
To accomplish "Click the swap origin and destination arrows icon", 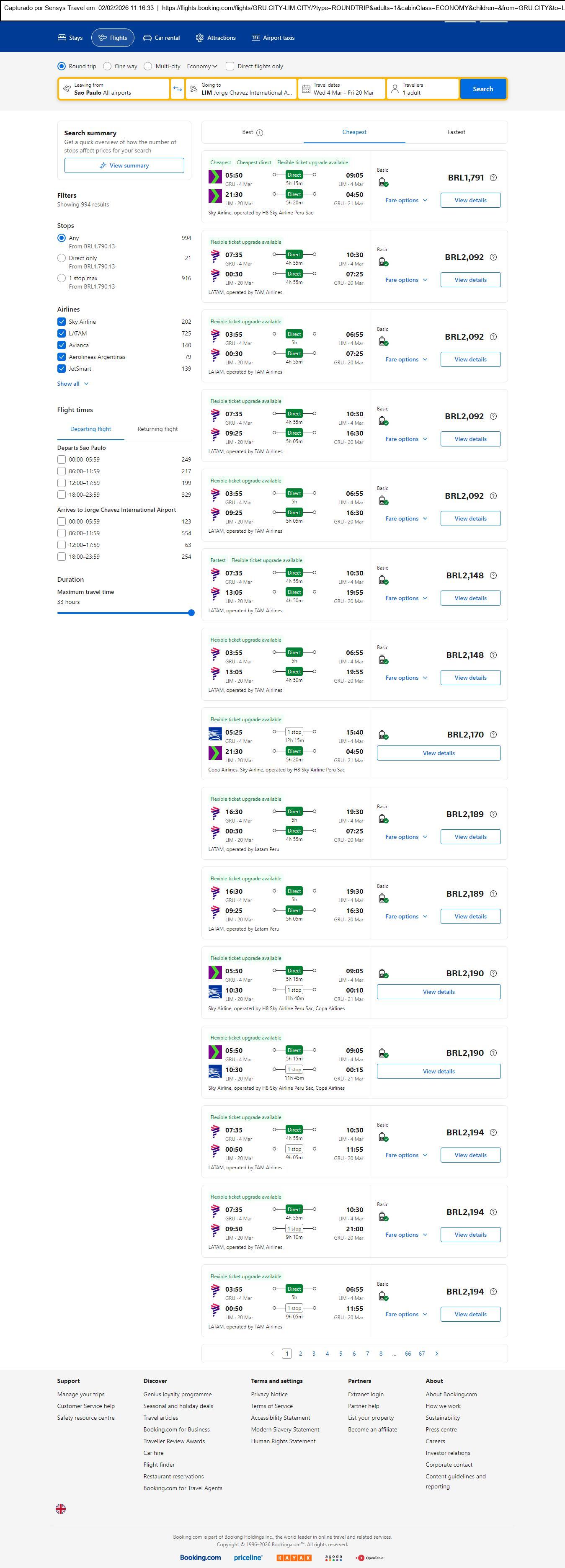I will click(x=177, y=89).
